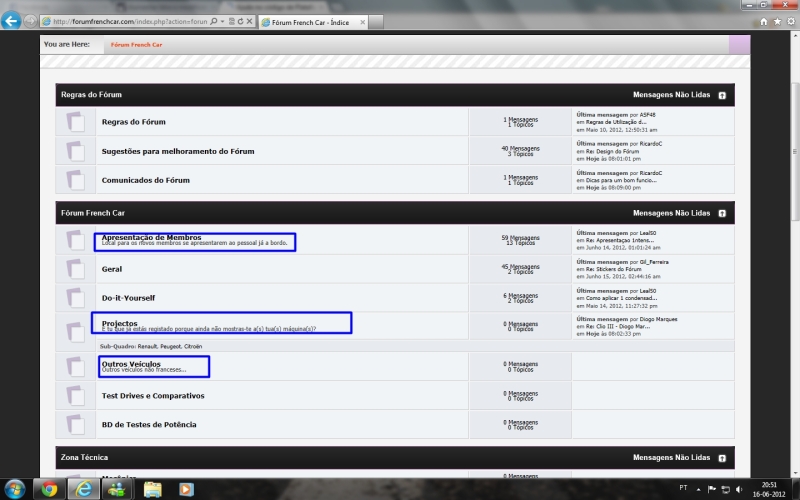This screenshot has height=500, width=800.
Task: Open Windows Live Messenger from the taskbar
Action: coord(117,490)
